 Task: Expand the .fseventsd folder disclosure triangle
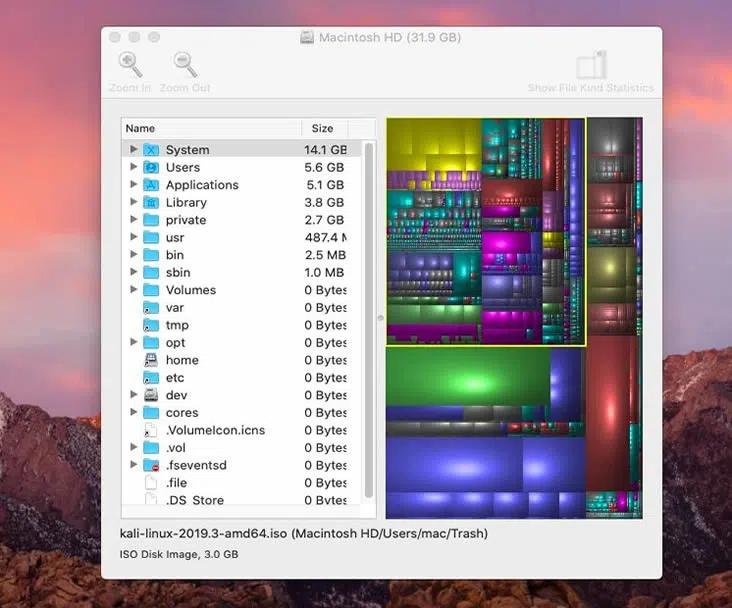click(134, 464)
